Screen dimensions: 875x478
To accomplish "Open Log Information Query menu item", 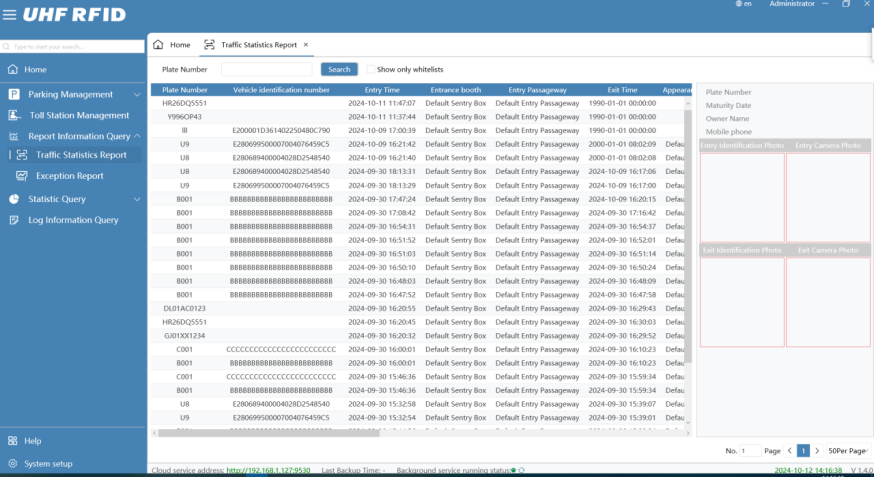I will pyautogui.click(x=73, y=220).
